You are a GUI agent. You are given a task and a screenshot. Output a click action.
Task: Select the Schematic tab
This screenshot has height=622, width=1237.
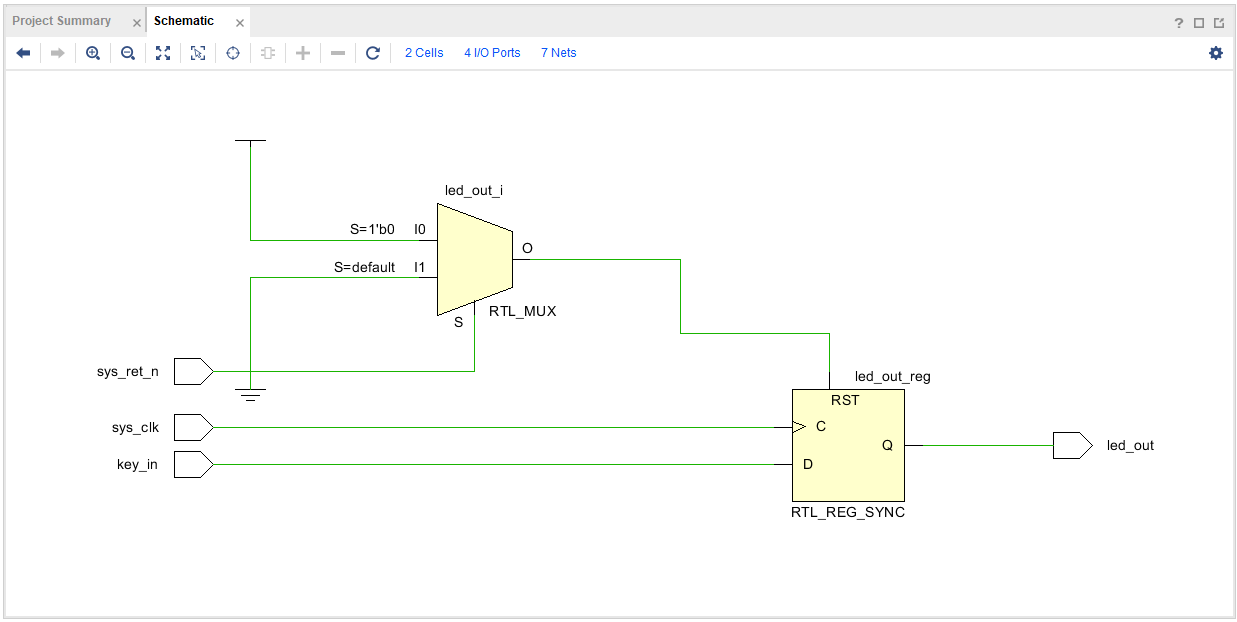[x=184, y=21]
